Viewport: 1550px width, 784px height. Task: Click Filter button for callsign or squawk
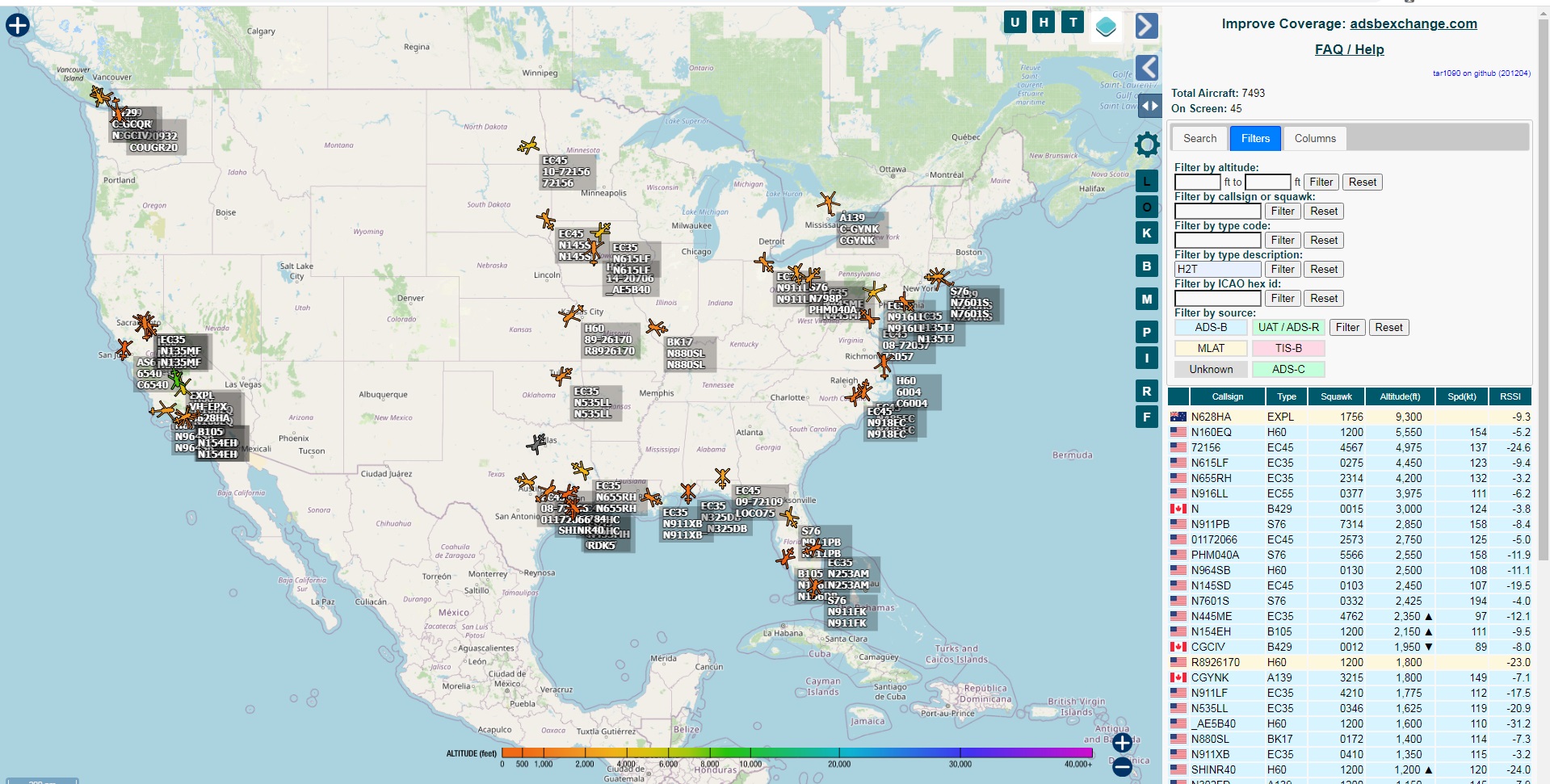[x=1283, y=211]
